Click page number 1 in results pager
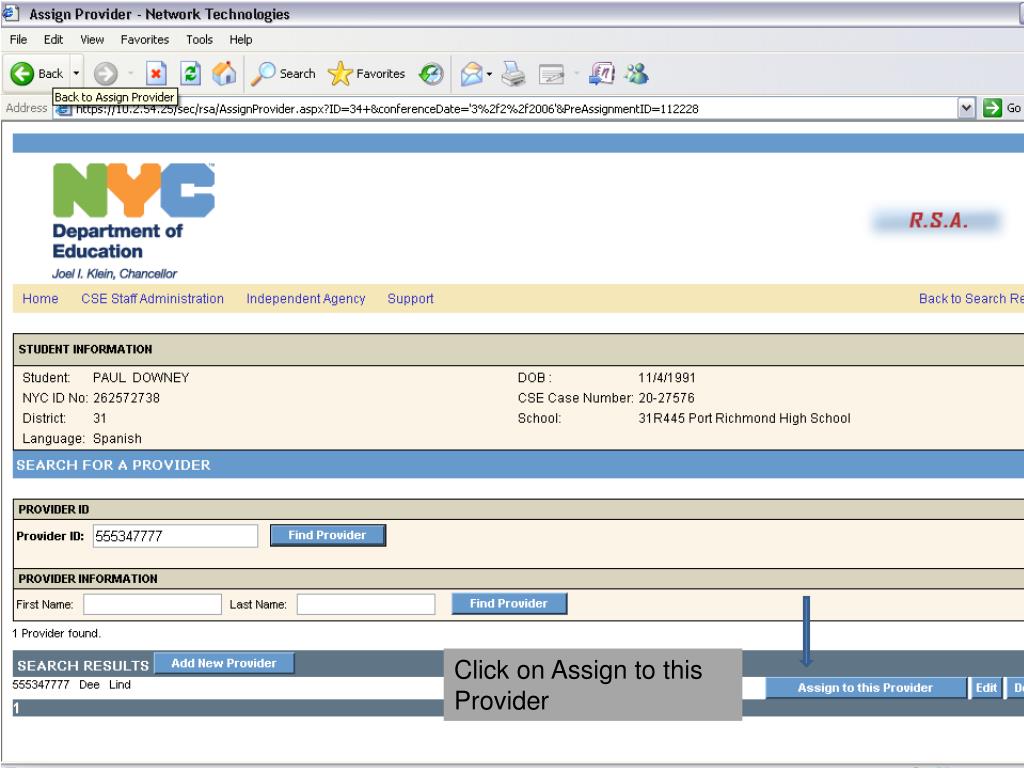This screenshot has height=768, width=1024. tap(16, 709)
